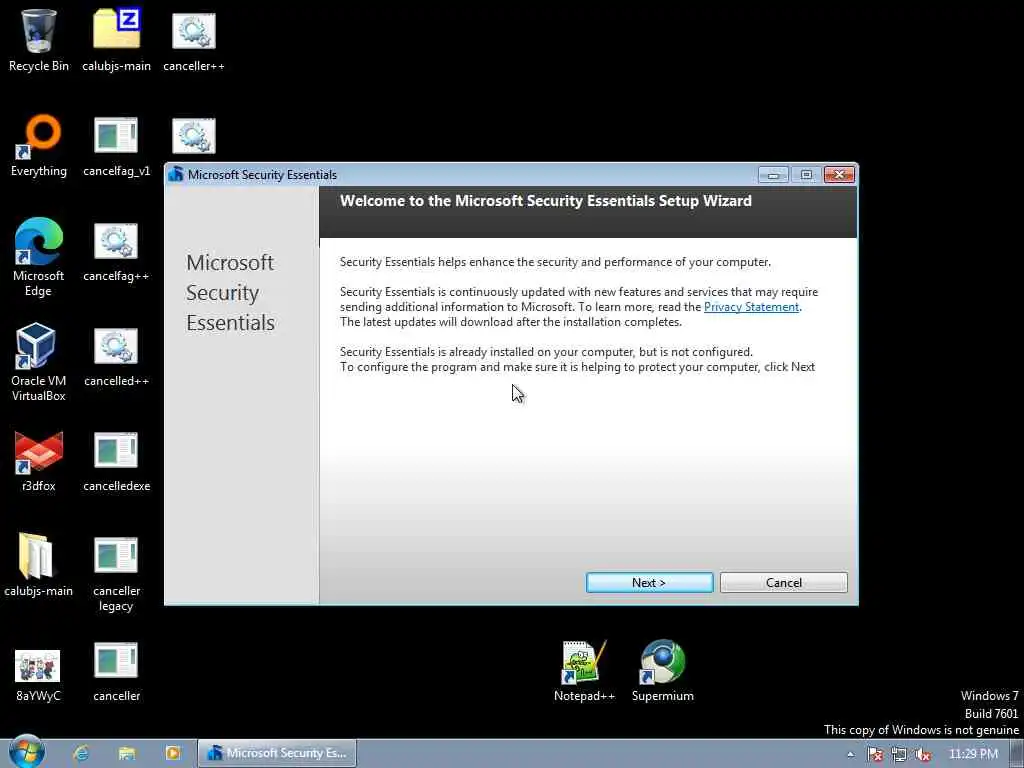Click the Action Center flag tray icon
Screen dimensions: 1024x768
(875, 754)
